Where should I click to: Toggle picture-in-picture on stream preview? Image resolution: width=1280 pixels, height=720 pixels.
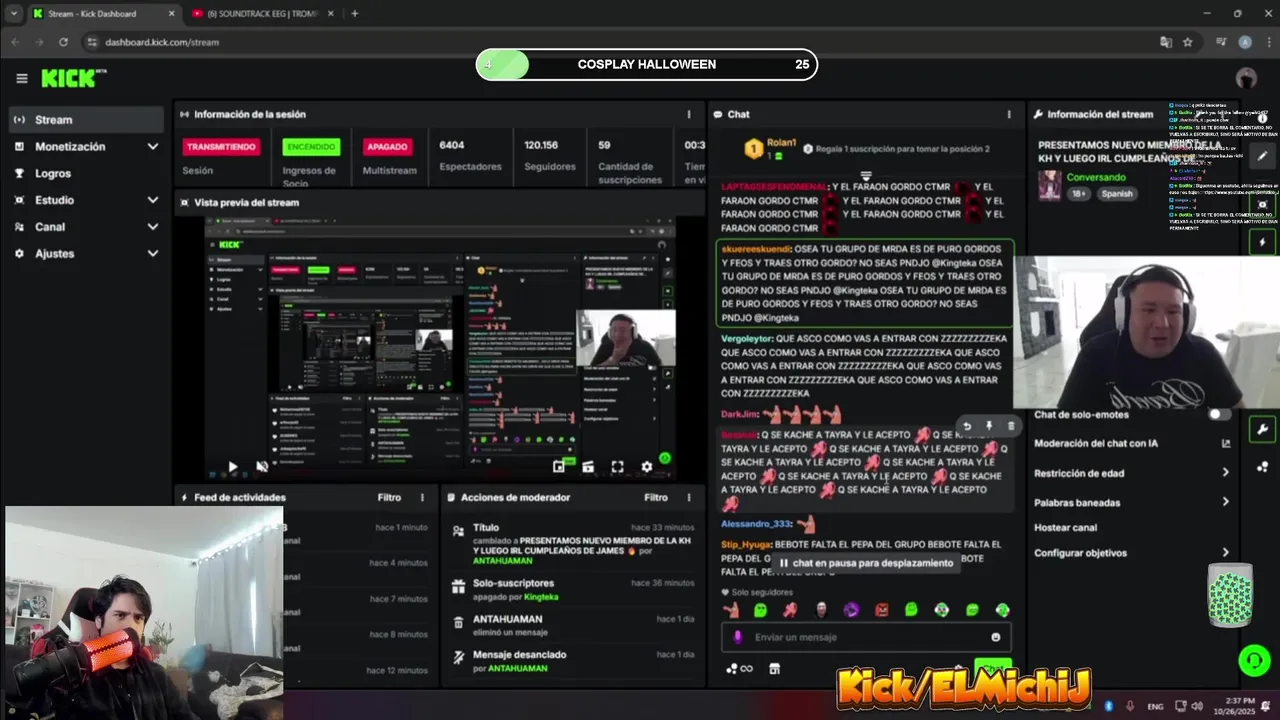click(559, 466)
